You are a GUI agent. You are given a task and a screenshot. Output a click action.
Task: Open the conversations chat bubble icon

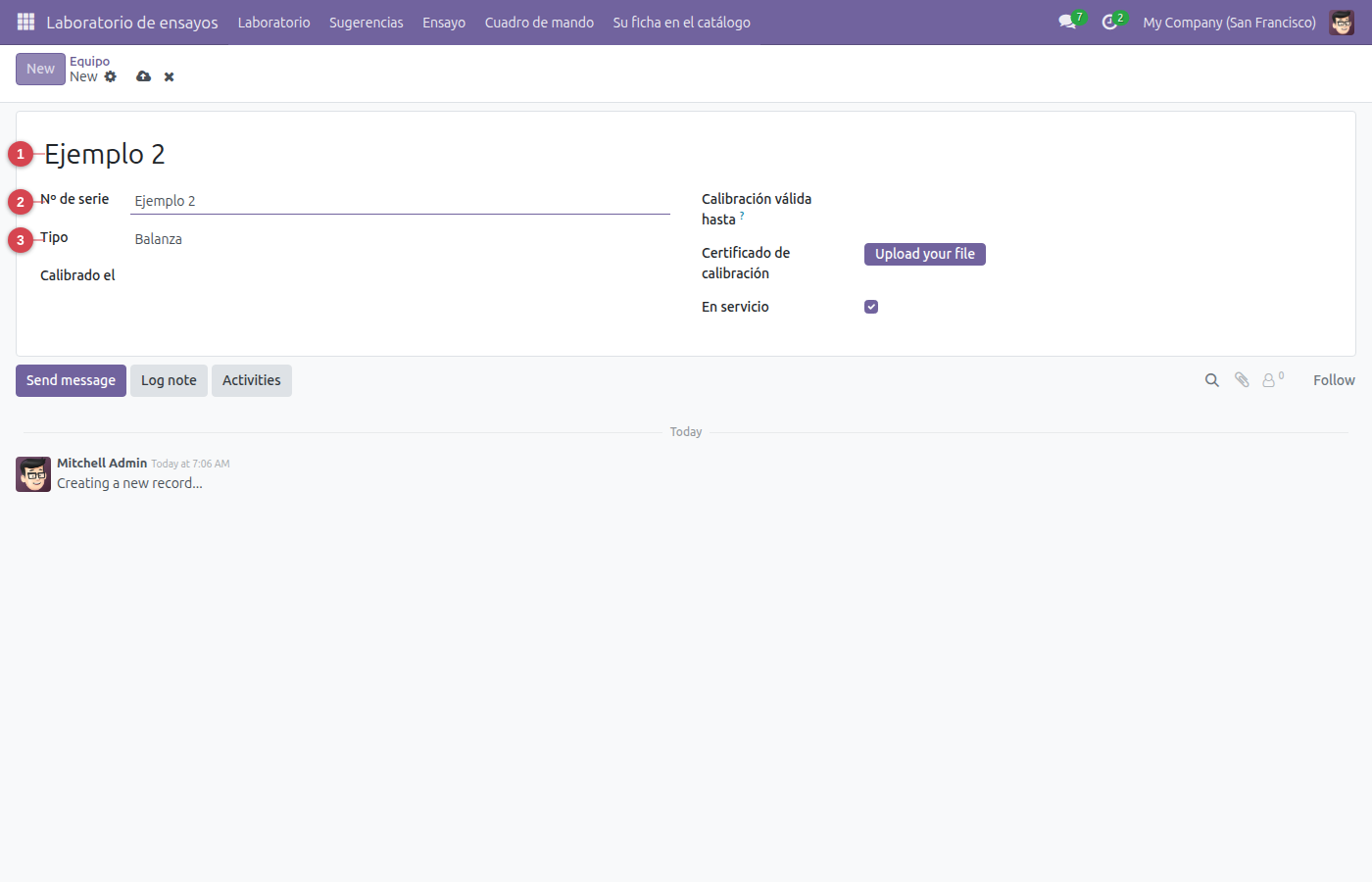pyautogui.click(x=1067, y=22)
